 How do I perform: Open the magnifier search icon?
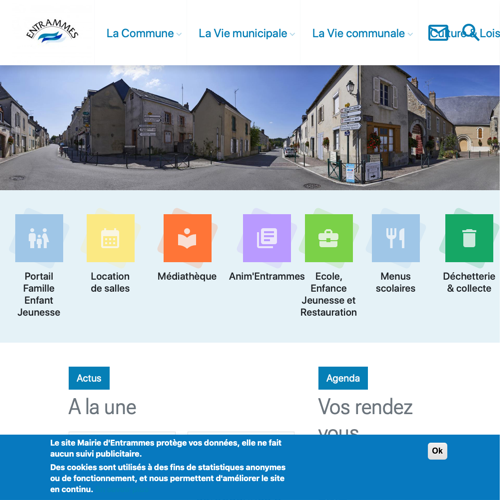pyautogui.click(x=471, y=32)
